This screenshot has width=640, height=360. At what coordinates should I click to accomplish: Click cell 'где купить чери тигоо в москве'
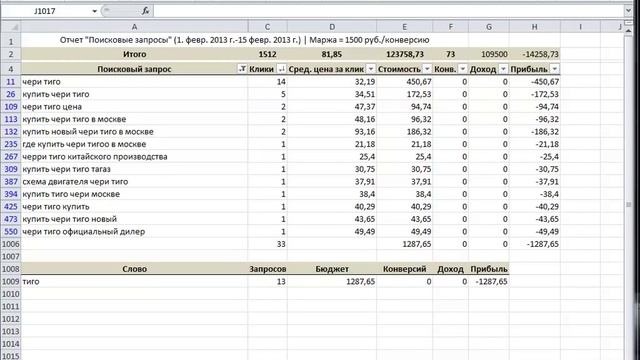(x=134, y=144)
